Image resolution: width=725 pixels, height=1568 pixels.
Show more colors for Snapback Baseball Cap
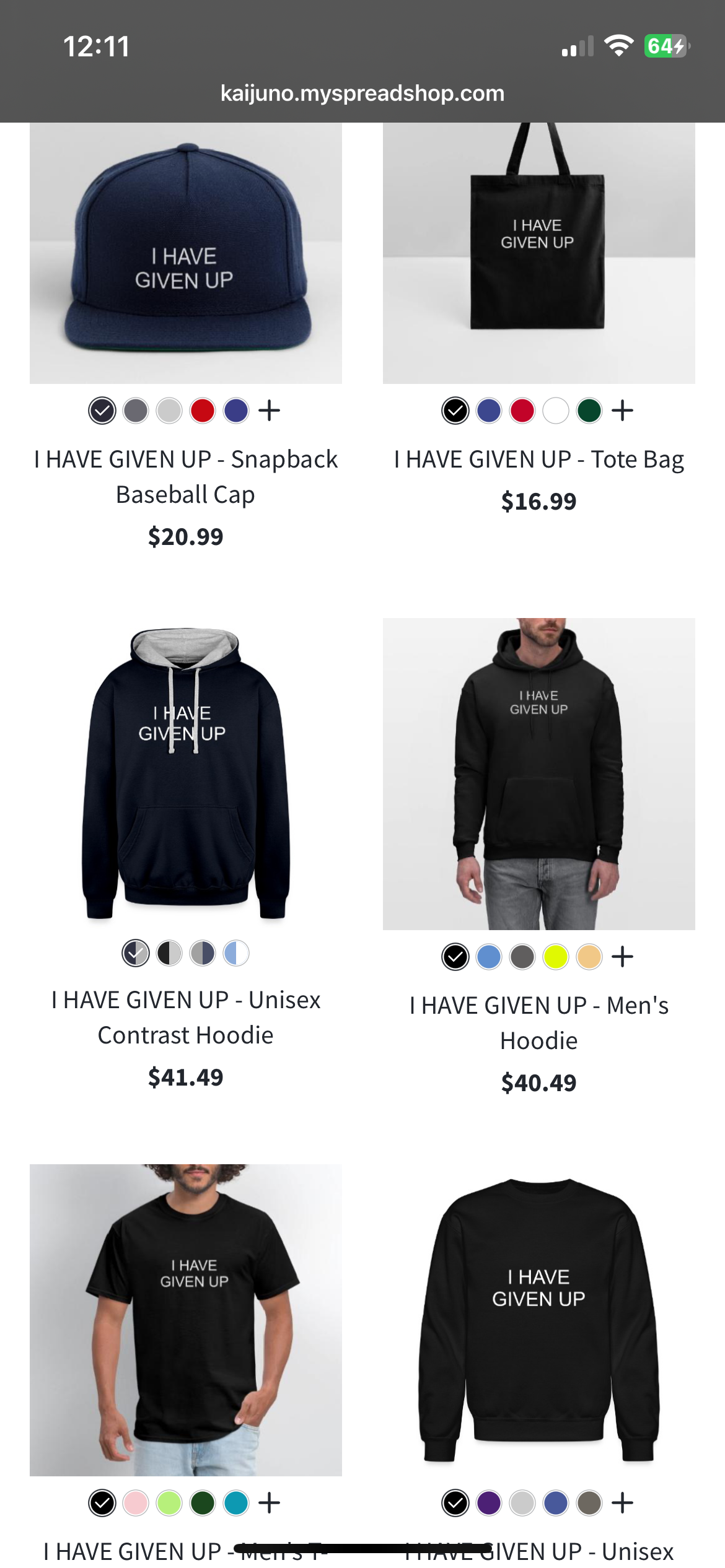[x=270, y=411]
